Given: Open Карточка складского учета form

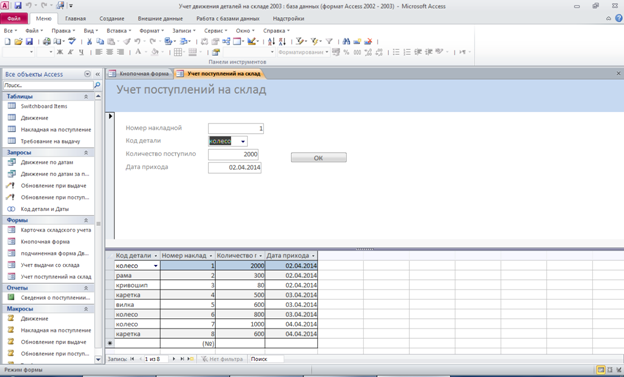Looking at the screenshot, I should click(x=56, y=230).
